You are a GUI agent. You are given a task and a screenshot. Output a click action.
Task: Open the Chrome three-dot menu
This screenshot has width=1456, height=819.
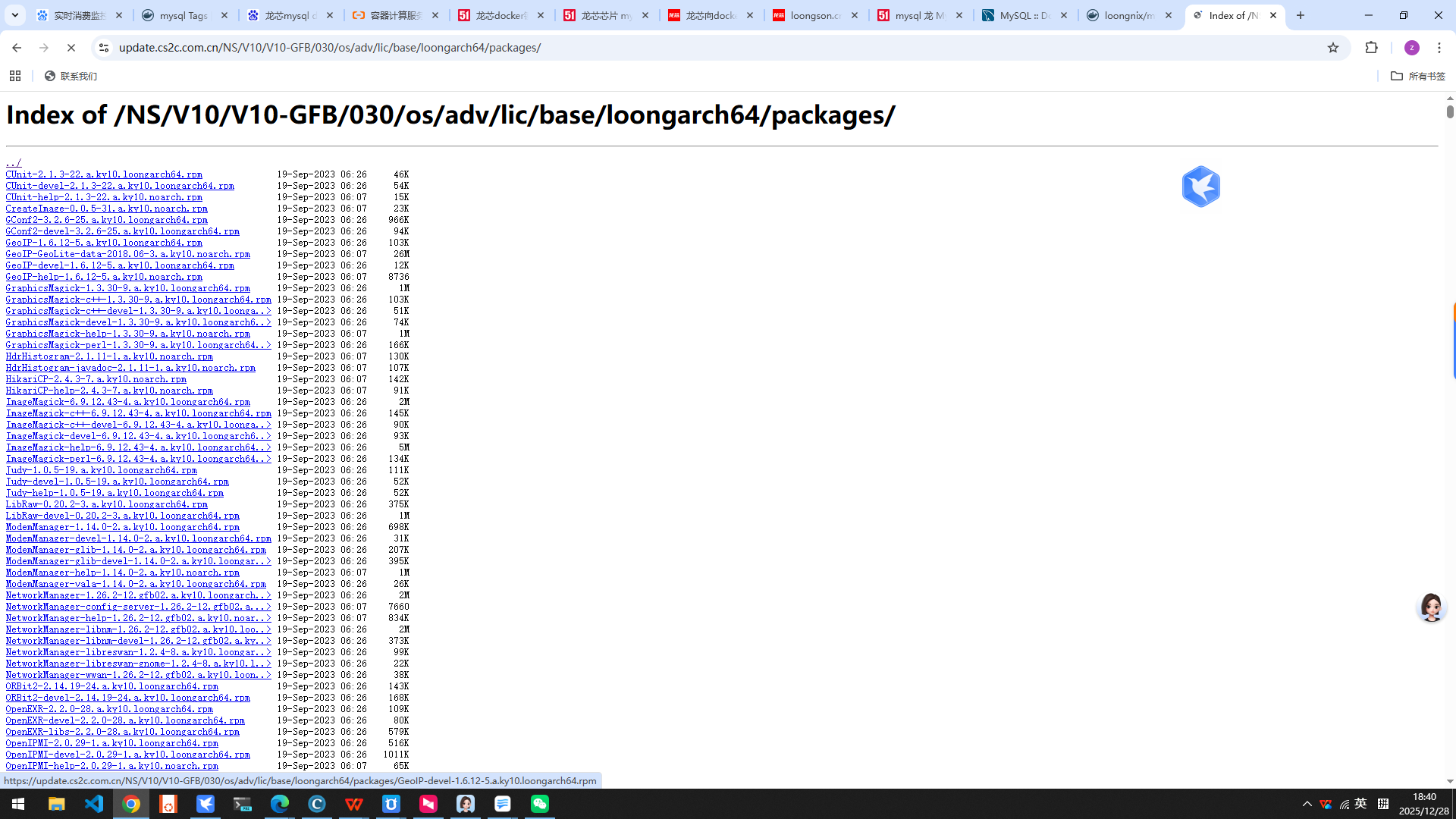coord(1439,48)
